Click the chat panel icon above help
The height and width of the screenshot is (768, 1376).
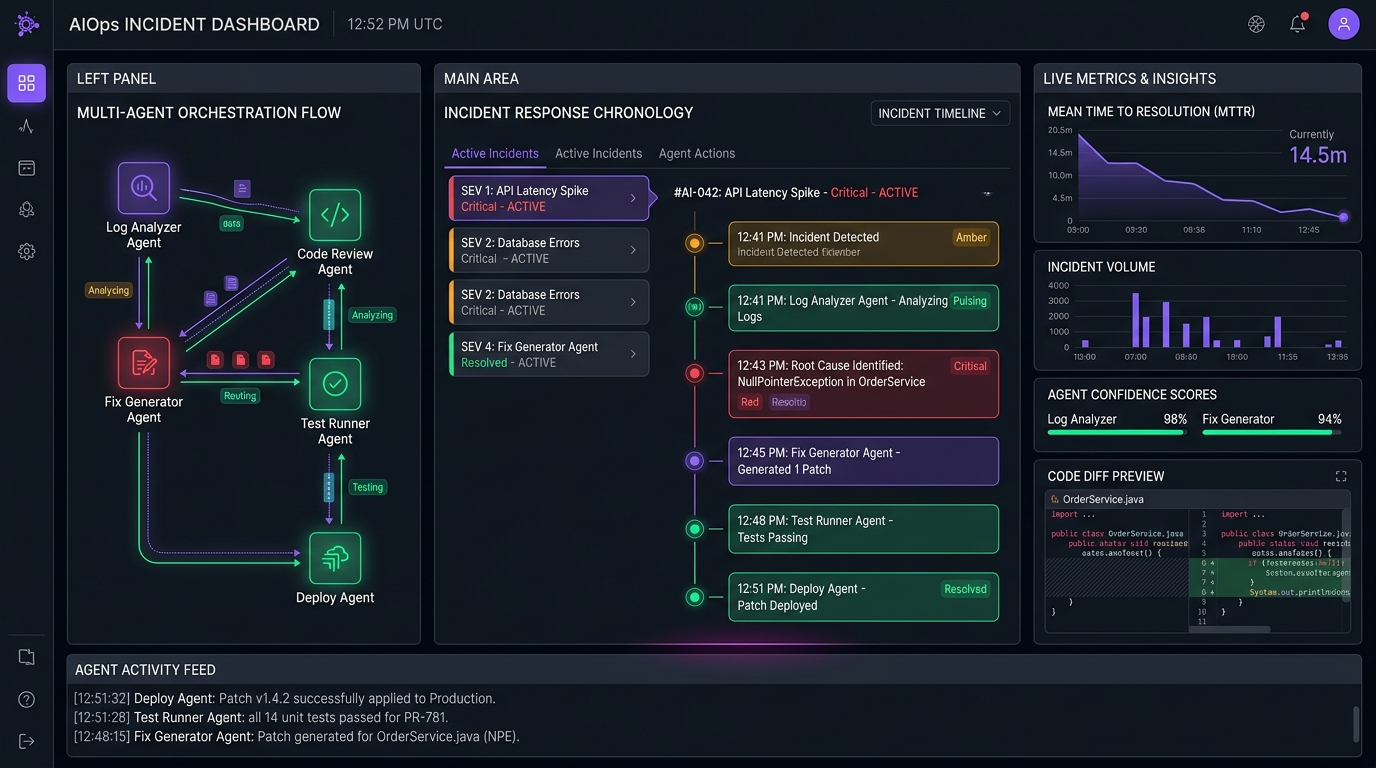(26, 657)
